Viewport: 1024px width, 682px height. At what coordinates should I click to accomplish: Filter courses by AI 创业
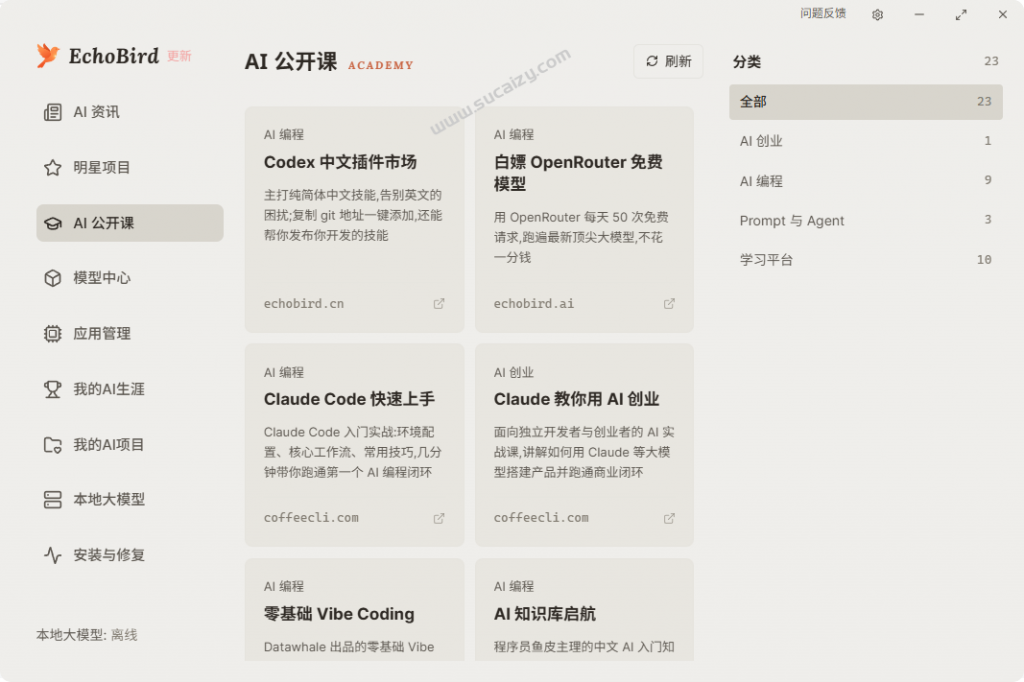tap(865, 141)
